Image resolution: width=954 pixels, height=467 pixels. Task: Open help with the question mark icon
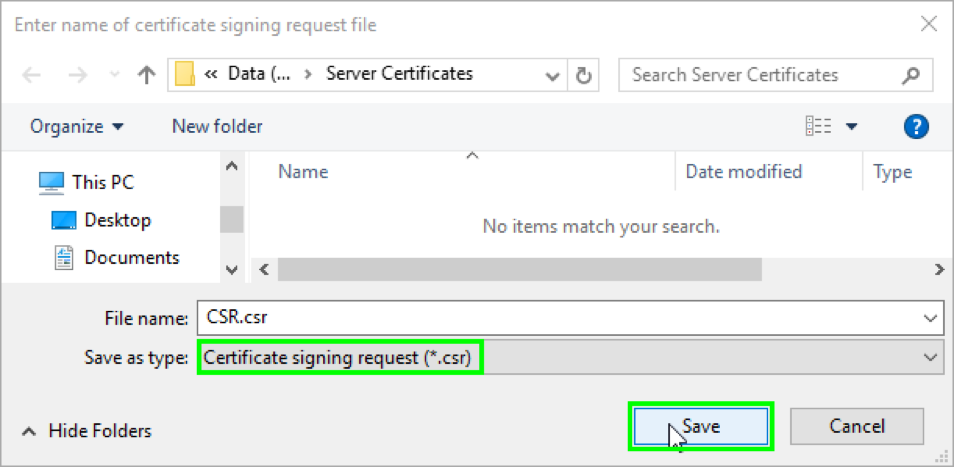pyautogui.click(x=916, y=127)
